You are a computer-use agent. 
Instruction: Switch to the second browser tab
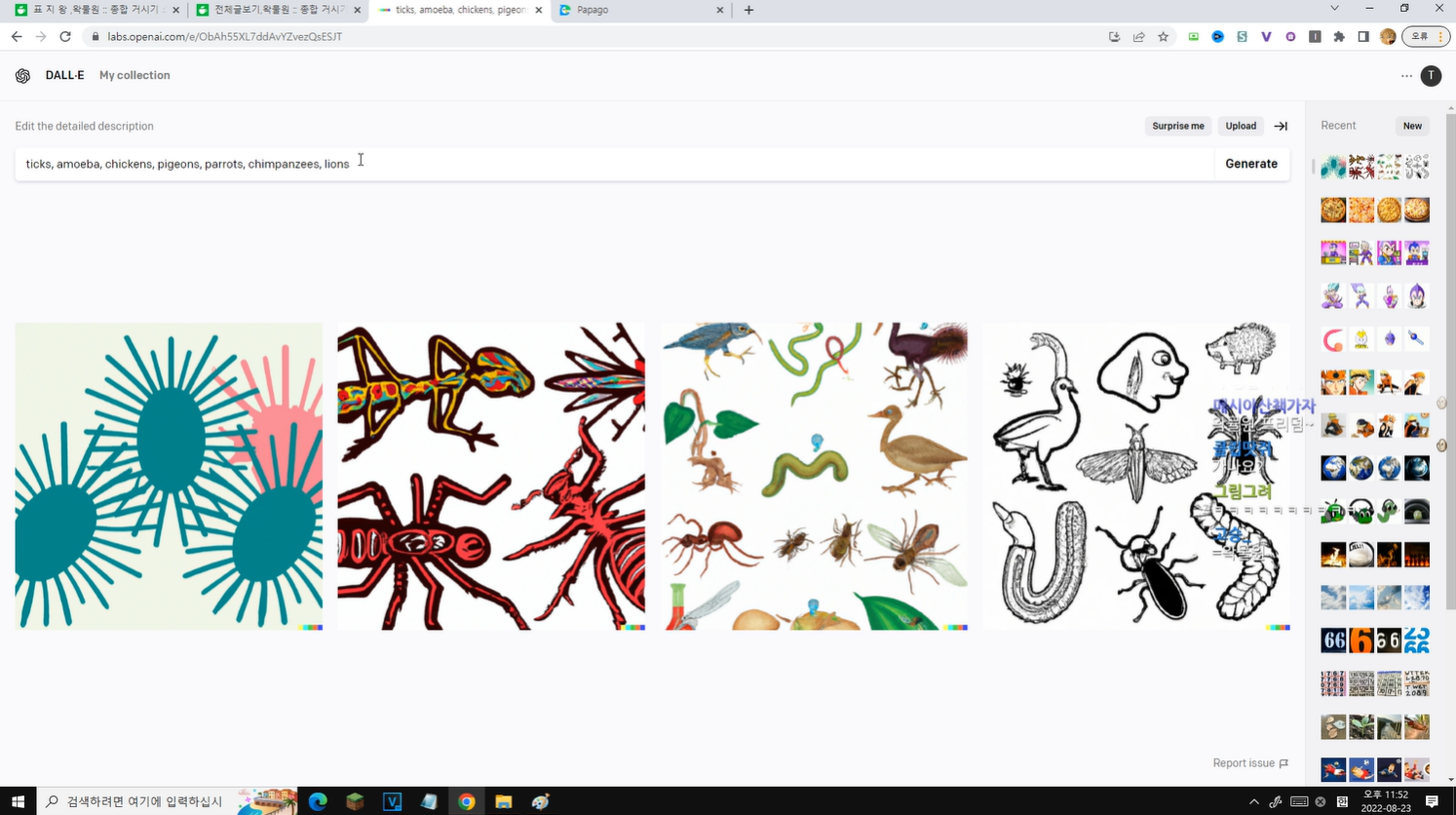[x=278, y=10]
